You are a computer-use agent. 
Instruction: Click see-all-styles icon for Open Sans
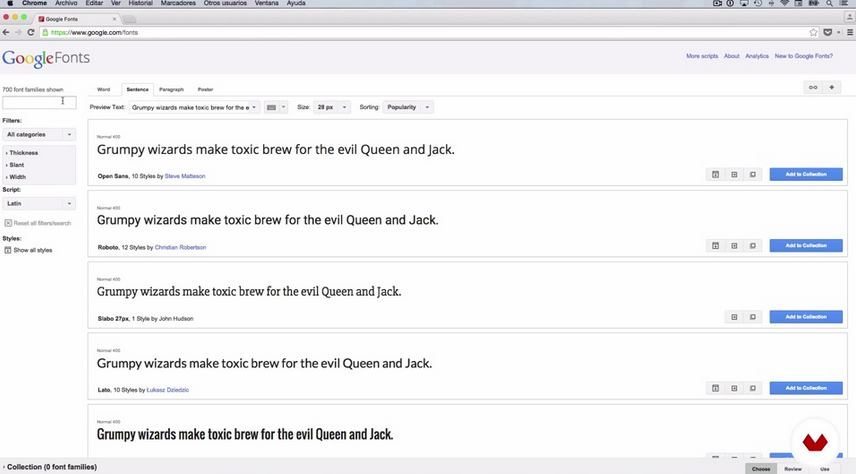[716, 175]
